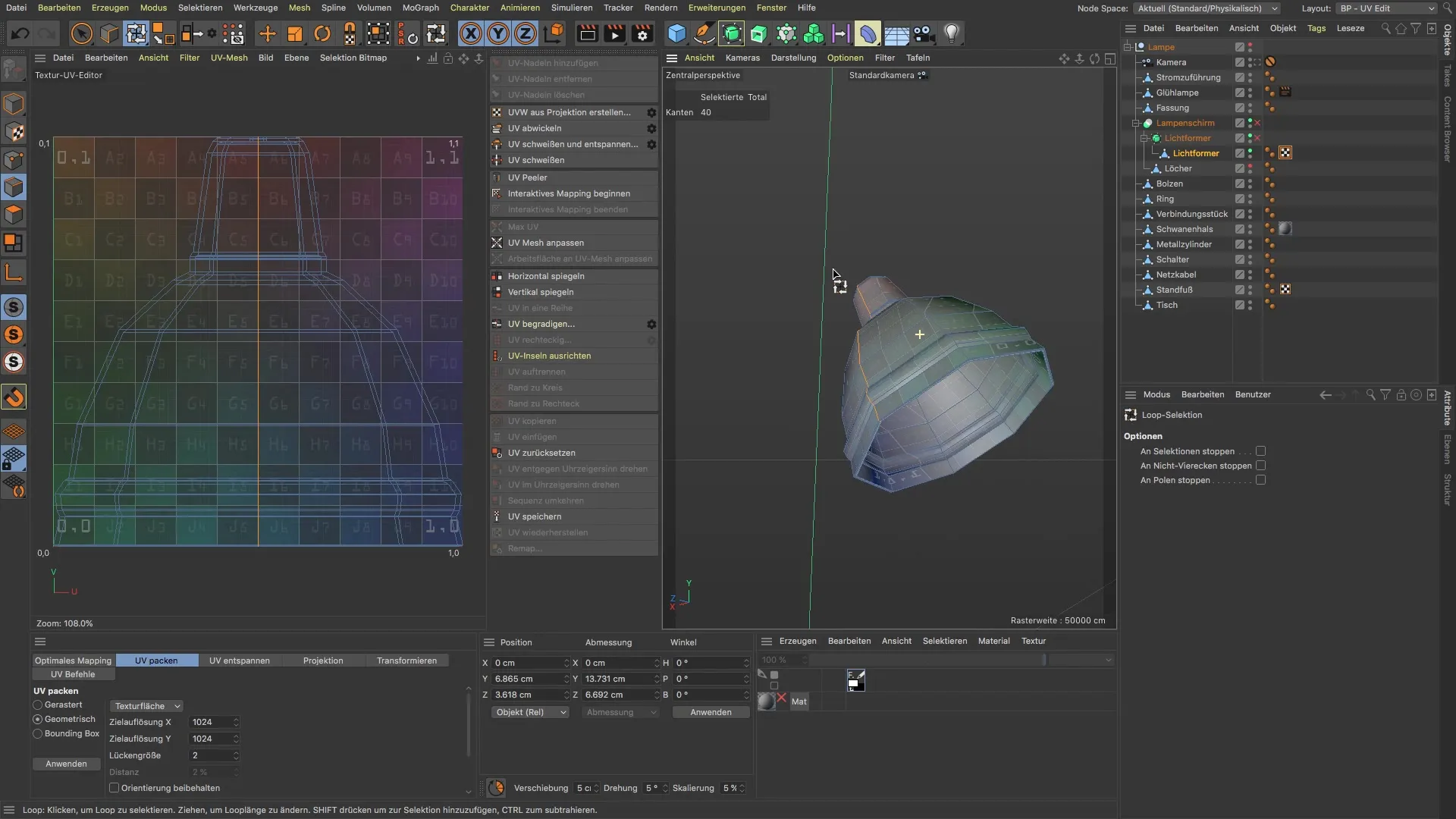Click the Lückengröße value field
1456x819 pixels.
[x=214, y=755]
